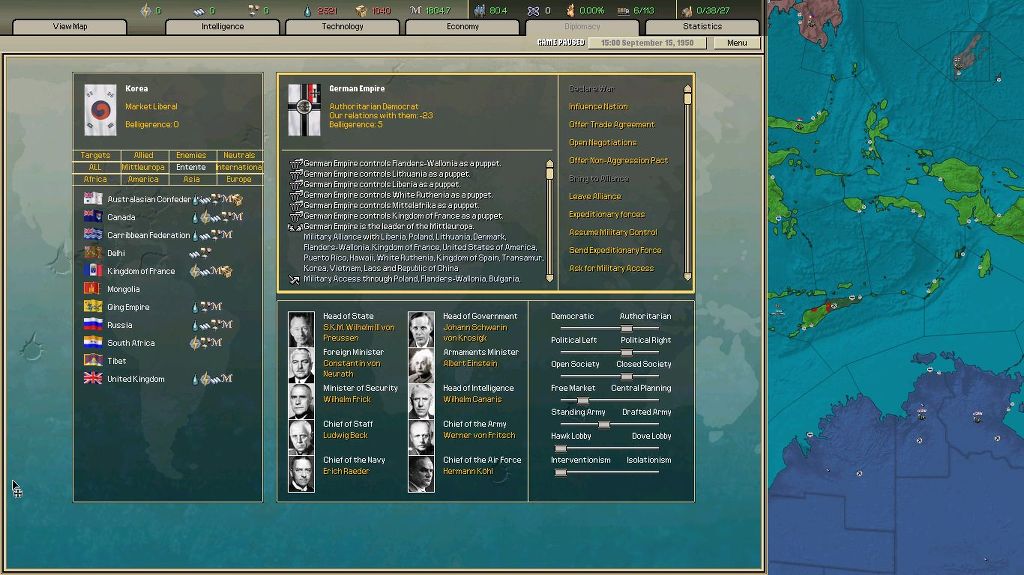Filter countries by Enemies
1024x575 pixels.
coord(191,156)
